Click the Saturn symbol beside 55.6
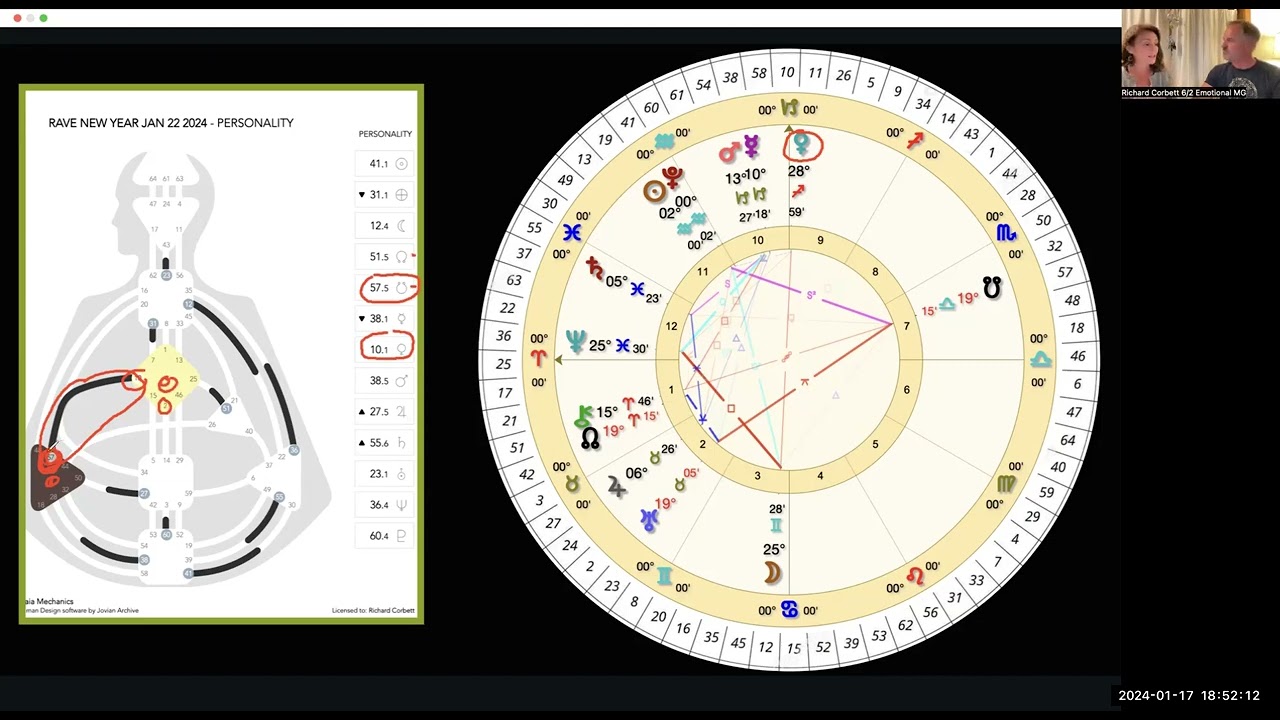 (x=402, y=443)
